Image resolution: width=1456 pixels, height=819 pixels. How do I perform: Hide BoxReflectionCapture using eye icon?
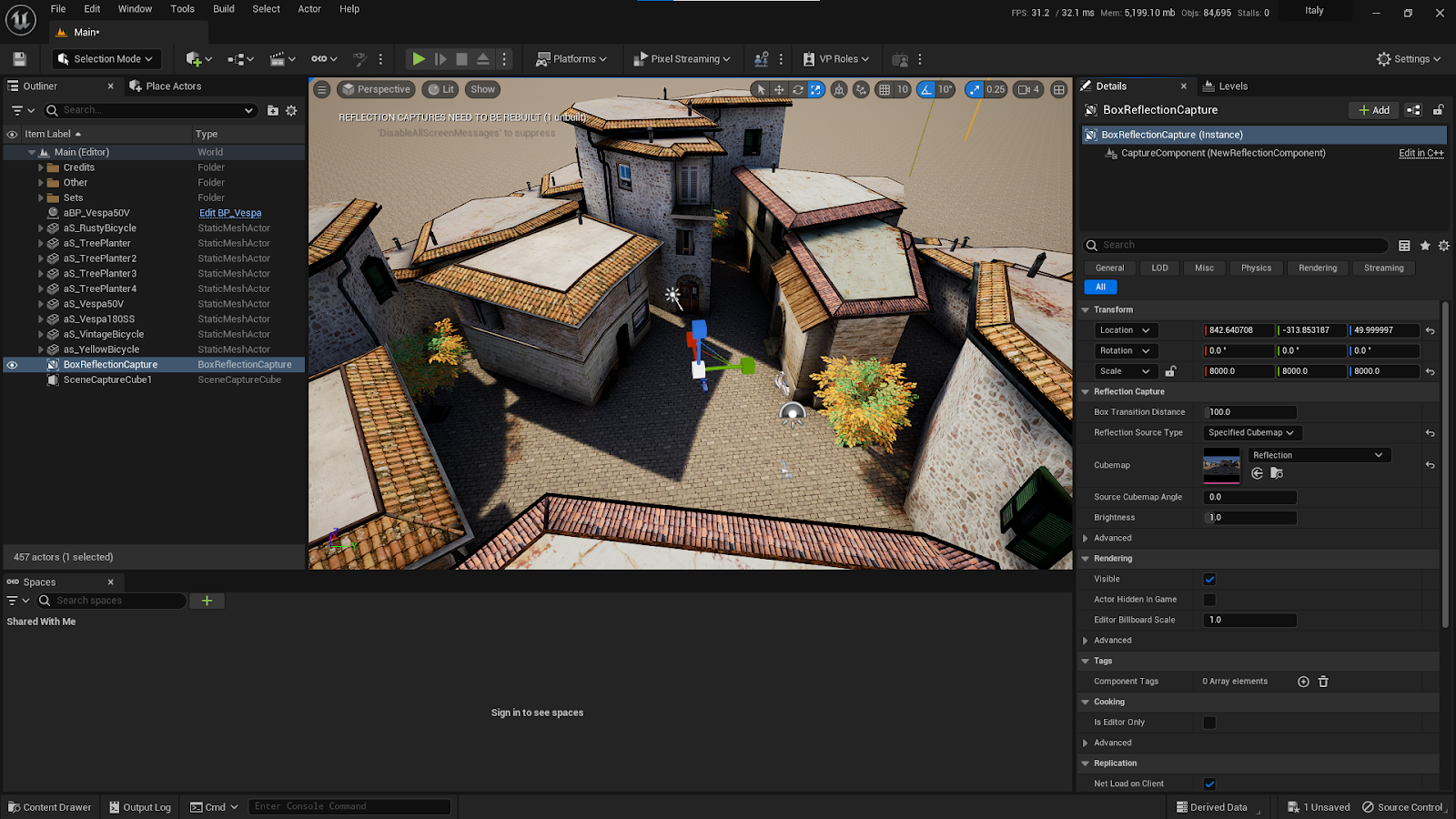(x=12, y=365)
